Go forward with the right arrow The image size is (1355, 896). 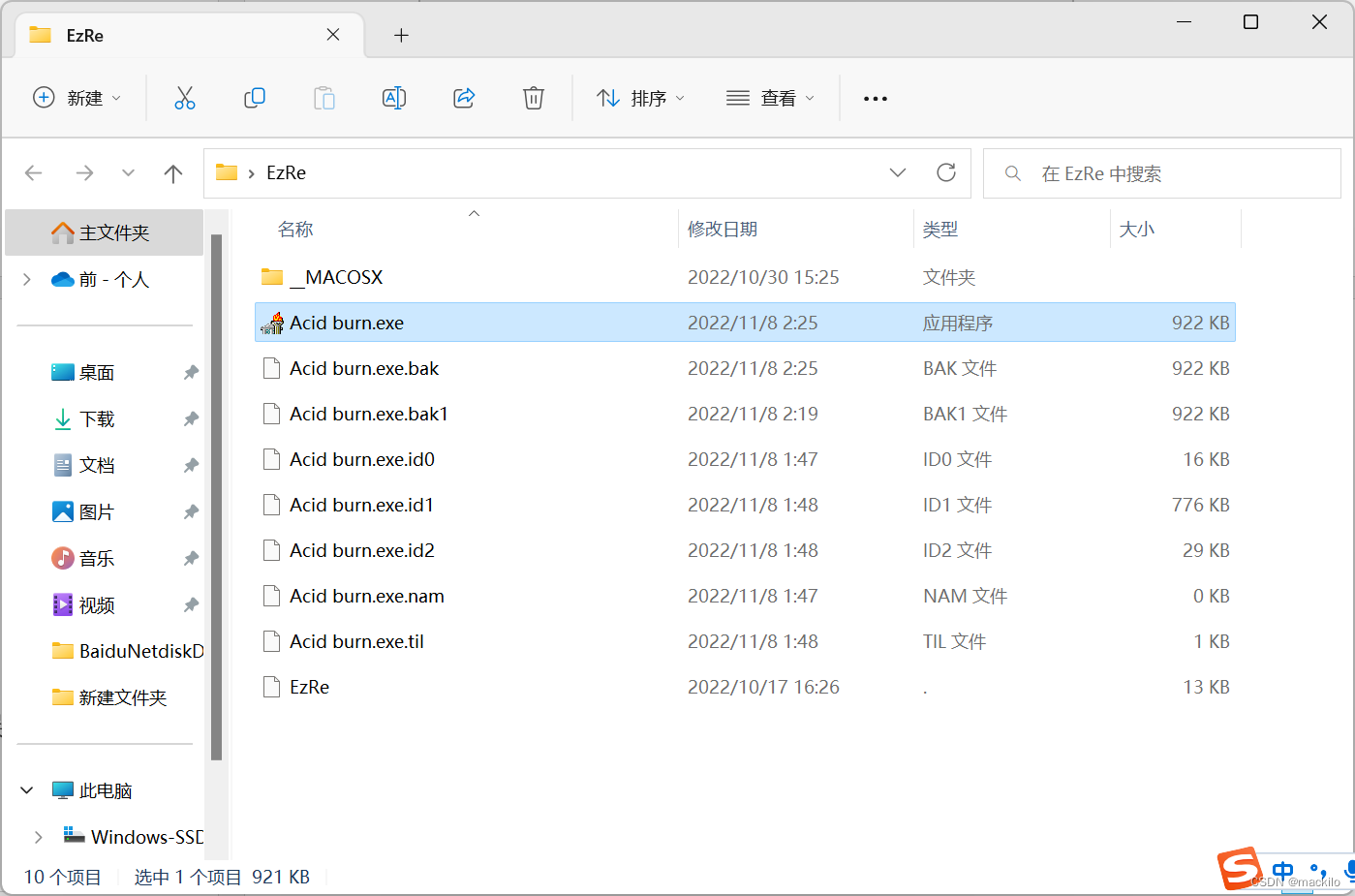tap(85, 173)
